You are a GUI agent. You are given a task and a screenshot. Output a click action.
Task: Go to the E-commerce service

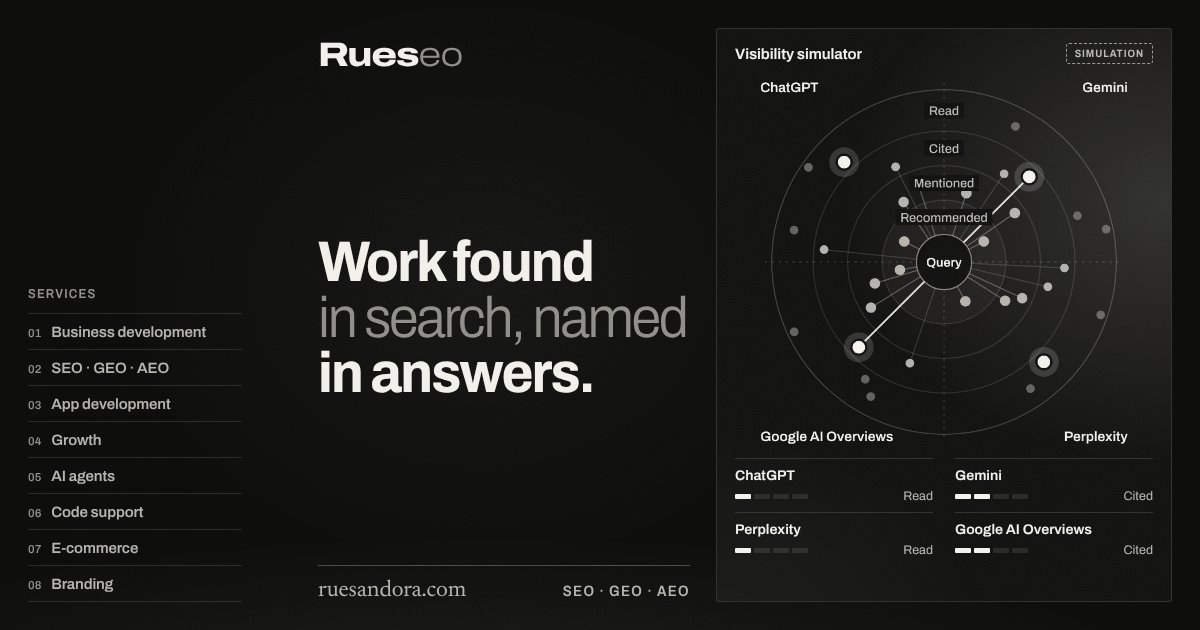135,548
